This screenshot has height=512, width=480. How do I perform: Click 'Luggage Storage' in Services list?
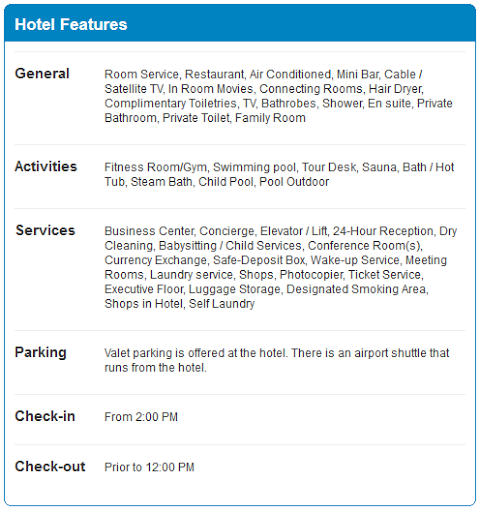(235, 289)
